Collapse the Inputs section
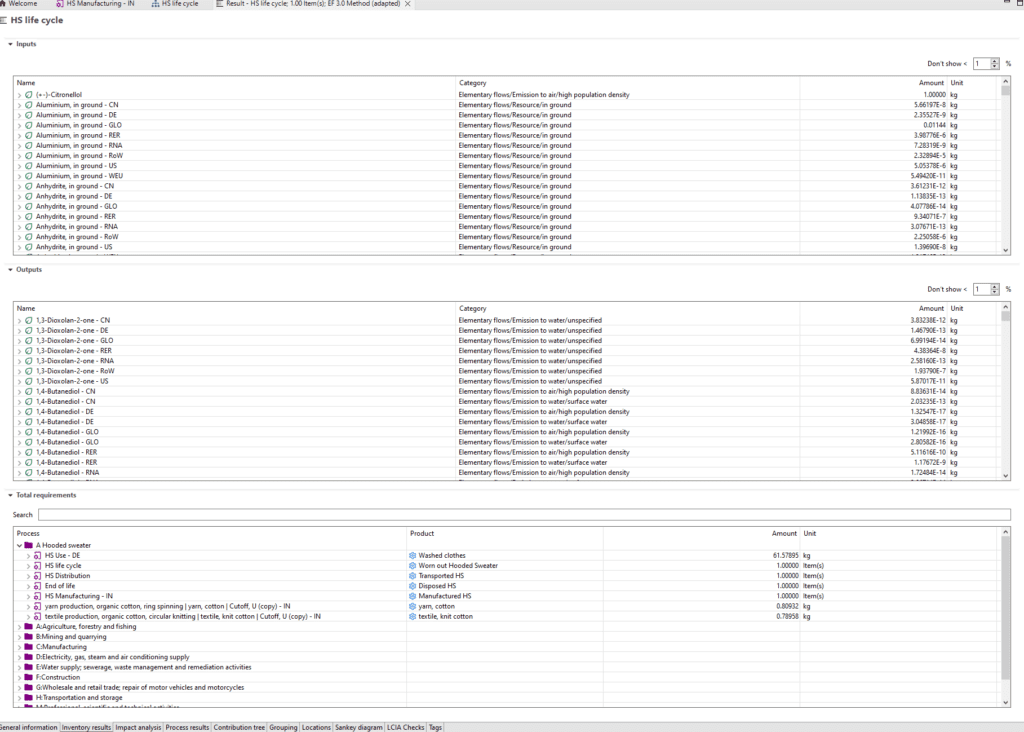The height and width of the screenshot is (732, 1024). 10,44
